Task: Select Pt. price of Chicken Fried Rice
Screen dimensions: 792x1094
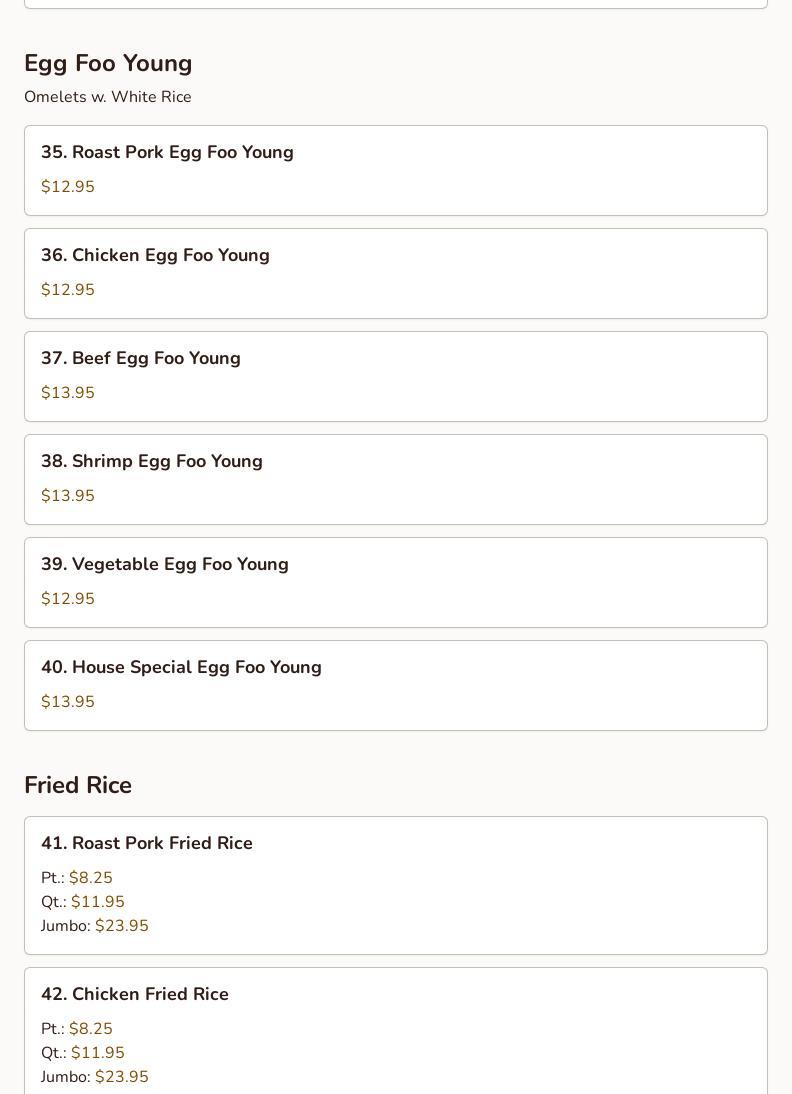Action: (x=90, y=1029)
